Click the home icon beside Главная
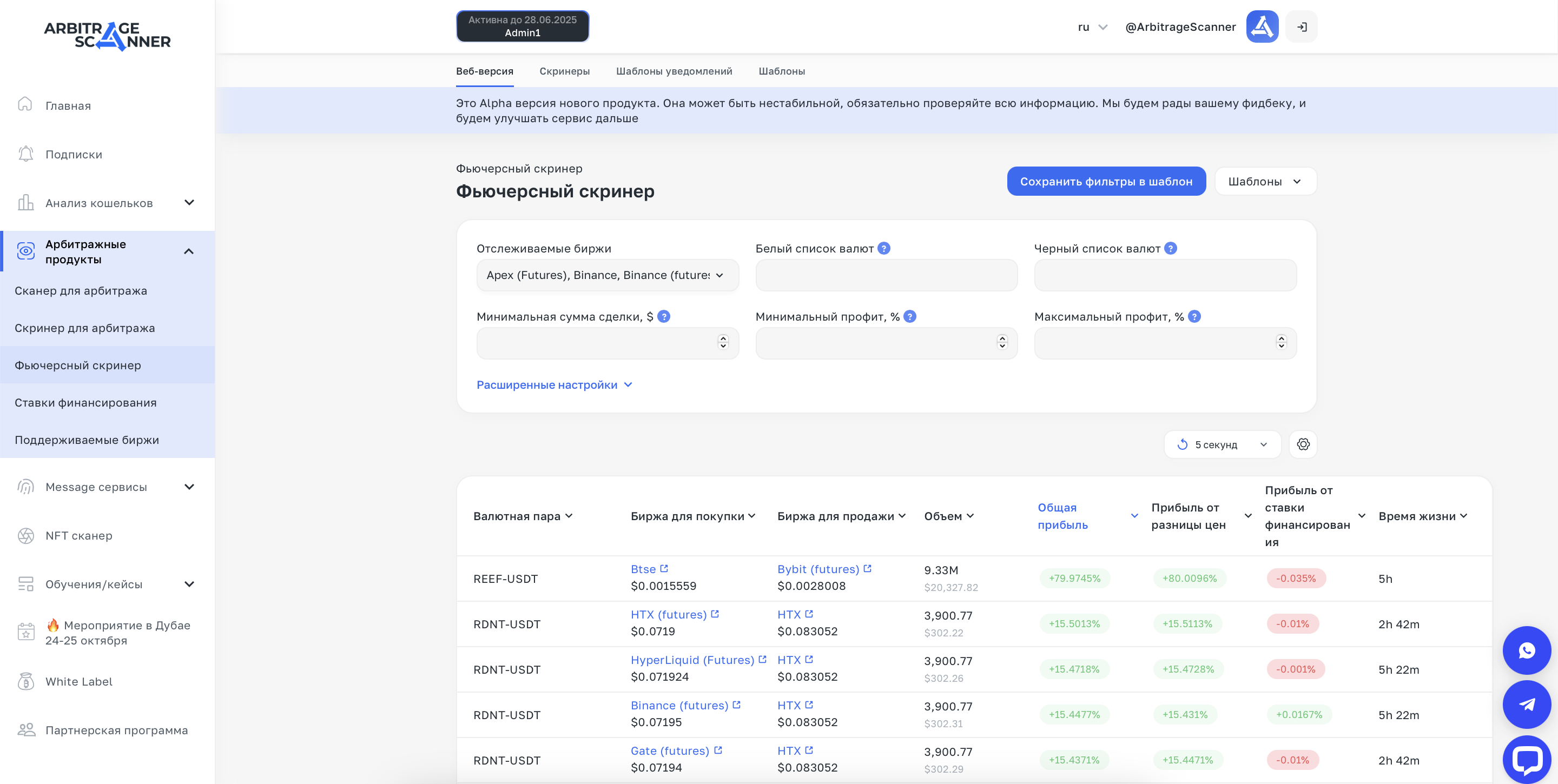Image resolution: width=1558 pixels, height=784 pixels. [x=25, y=104]
